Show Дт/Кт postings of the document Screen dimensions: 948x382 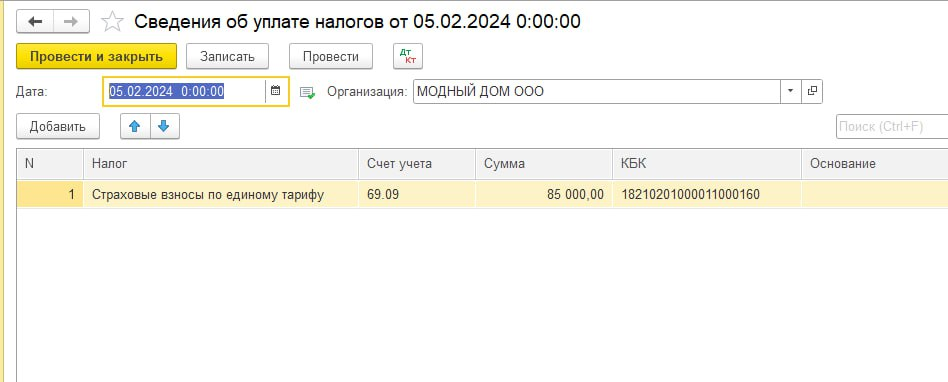tap(408, 56)
